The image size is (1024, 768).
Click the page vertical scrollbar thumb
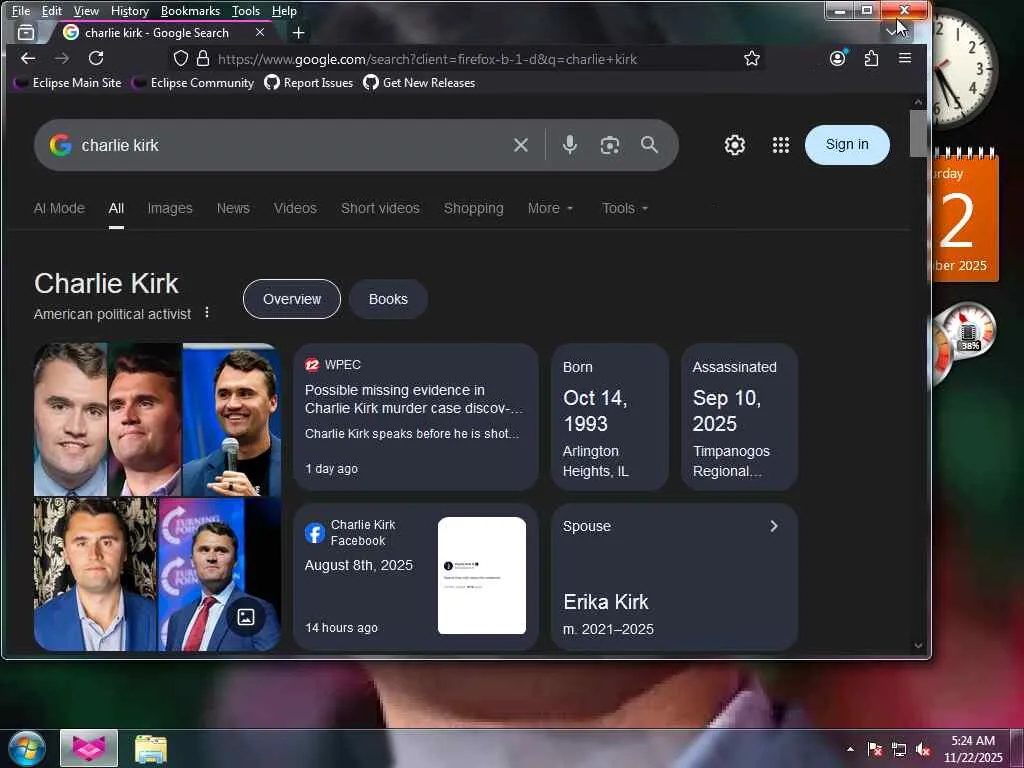point(918,133)
